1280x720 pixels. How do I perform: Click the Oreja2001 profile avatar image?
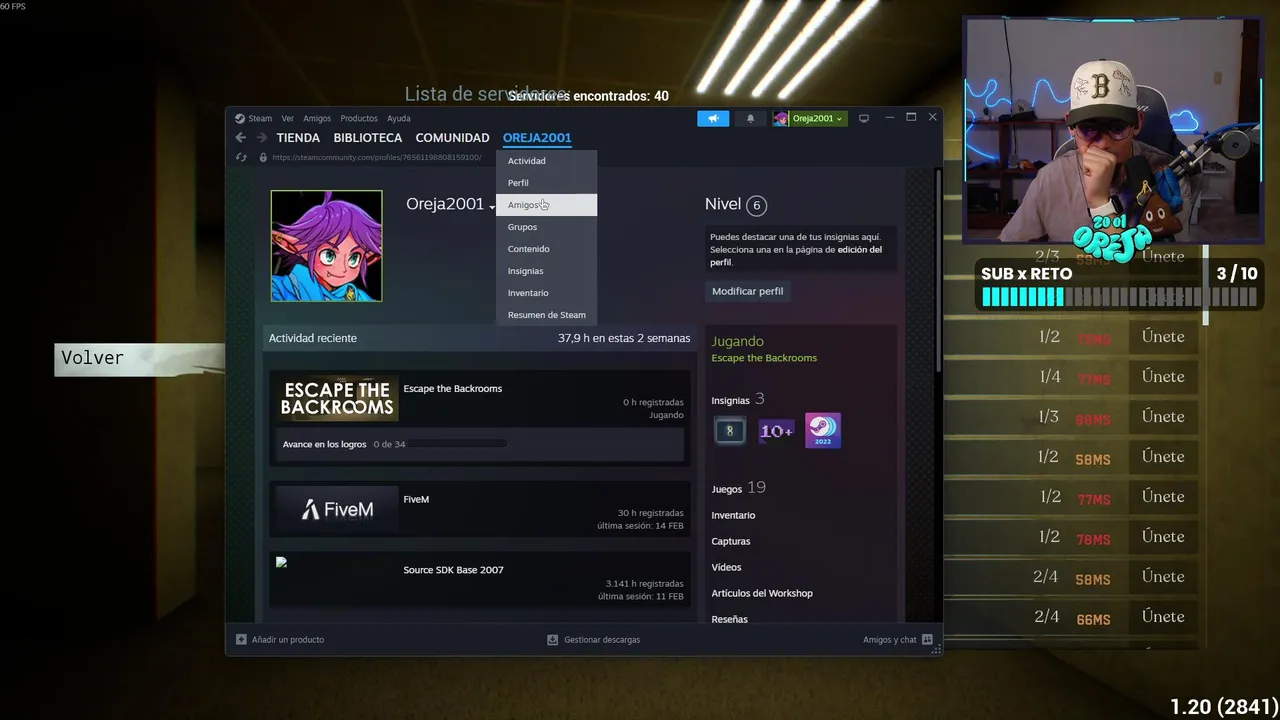[327, 246]
